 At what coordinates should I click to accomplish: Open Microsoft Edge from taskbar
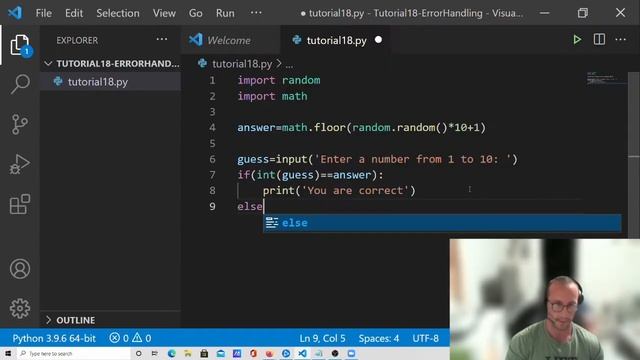point(171,353)
